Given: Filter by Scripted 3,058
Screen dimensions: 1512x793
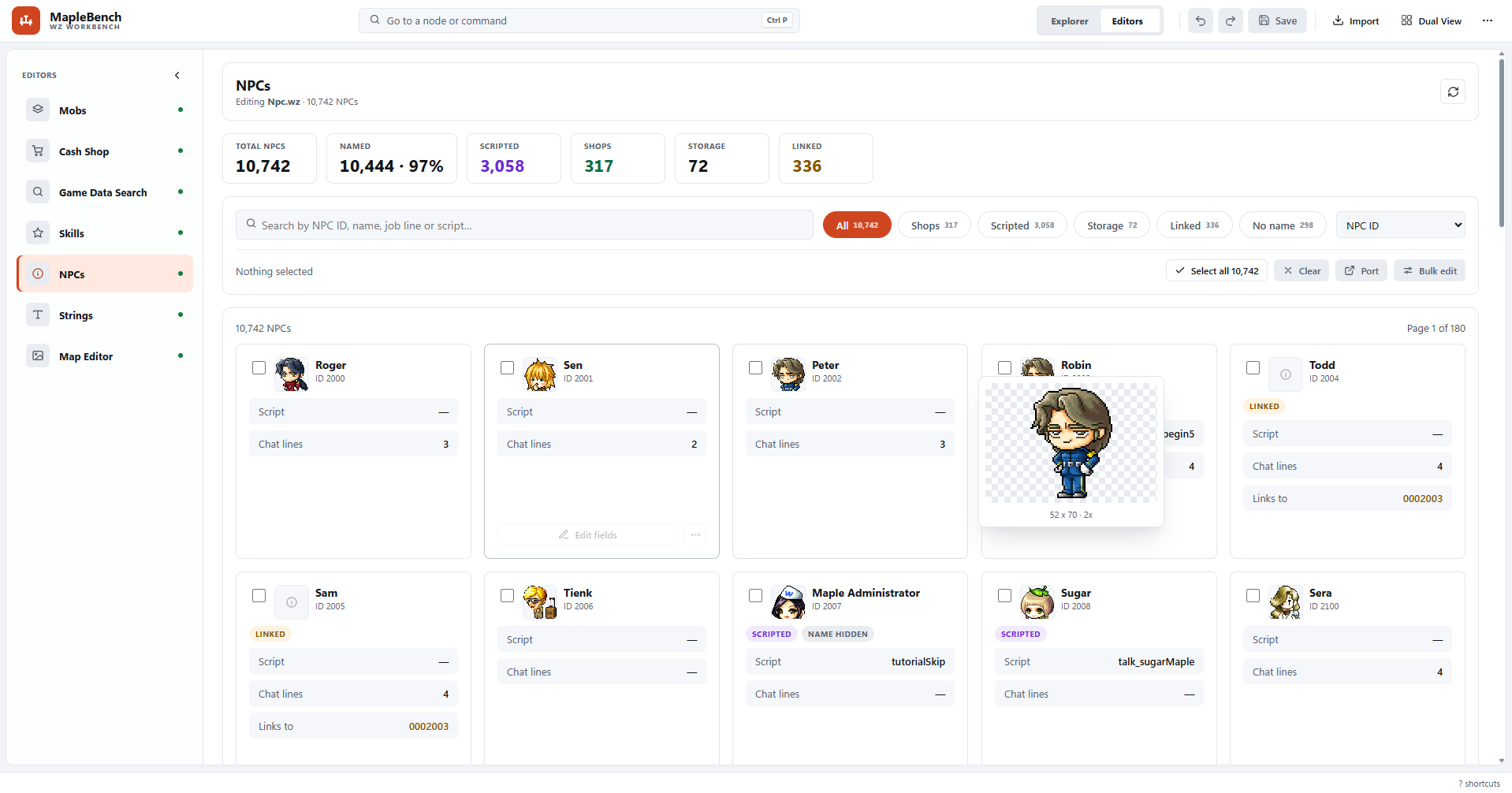Looking at the screenshot, I should click(1022, 225).
